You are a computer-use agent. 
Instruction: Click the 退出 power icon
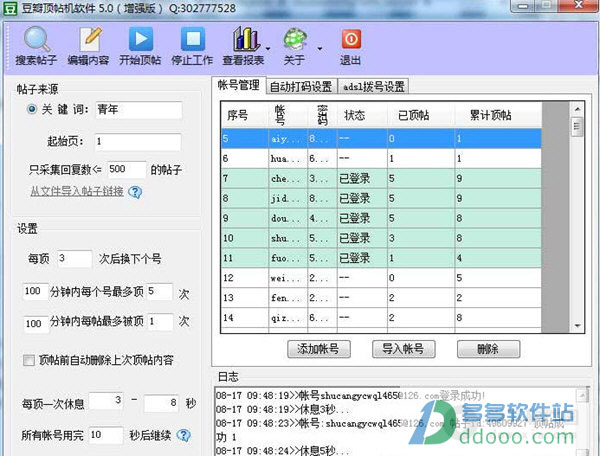[351, 39]
